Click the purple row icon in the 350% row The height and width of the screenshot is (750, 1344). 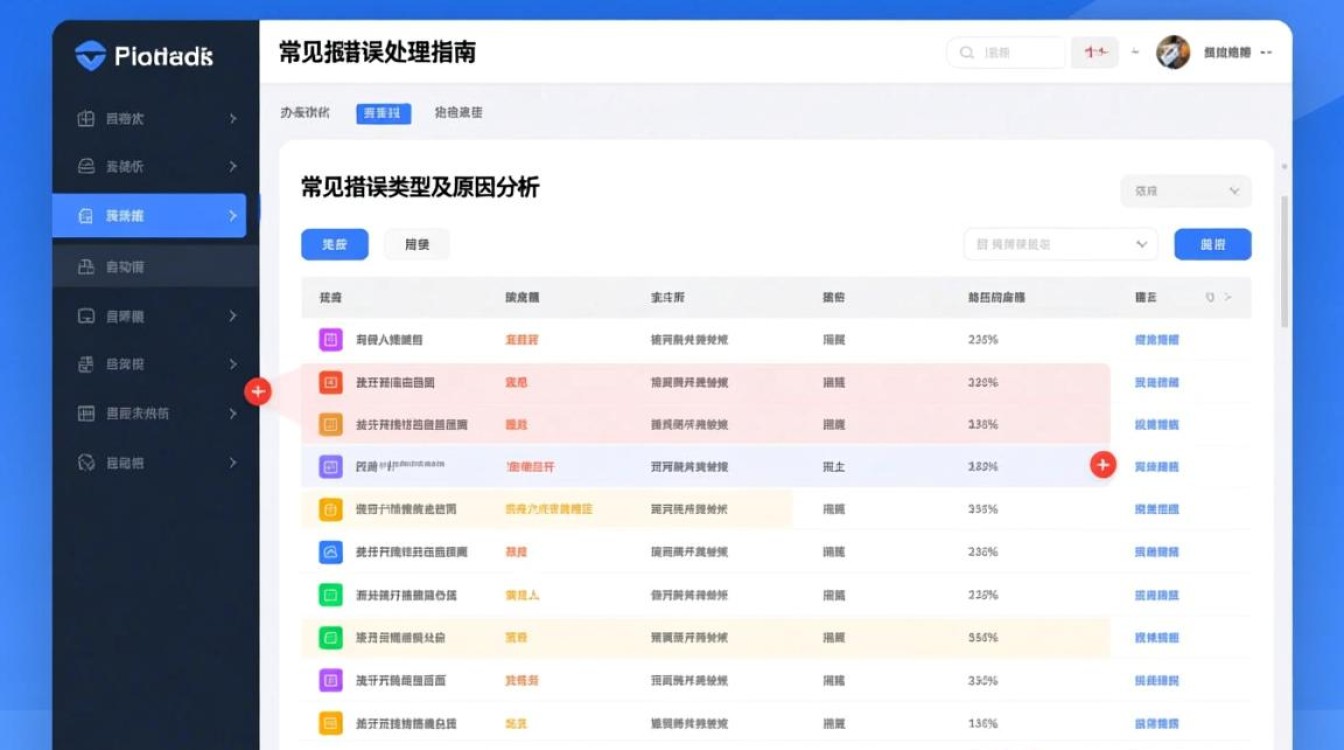(x=330, y=680)
